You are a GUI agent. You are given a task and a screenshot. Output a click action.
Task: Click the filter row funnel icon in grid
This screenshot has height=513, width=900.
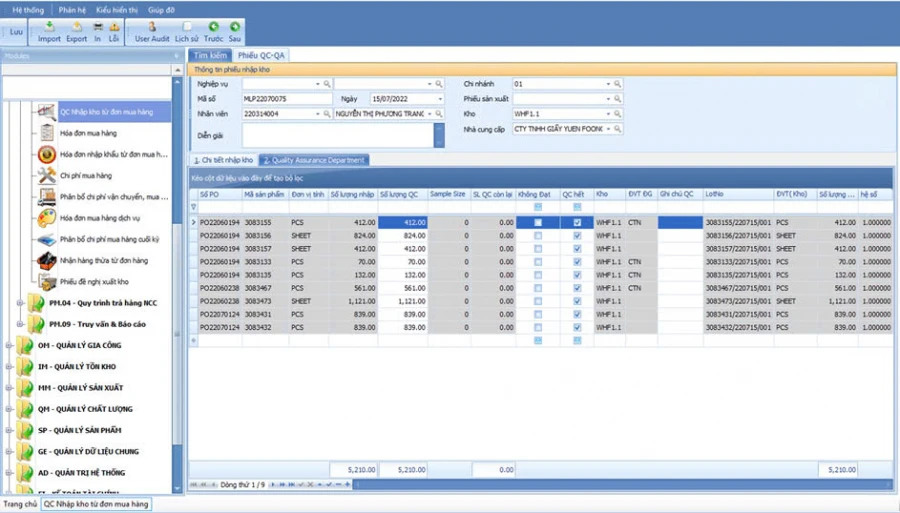(193, 207)
